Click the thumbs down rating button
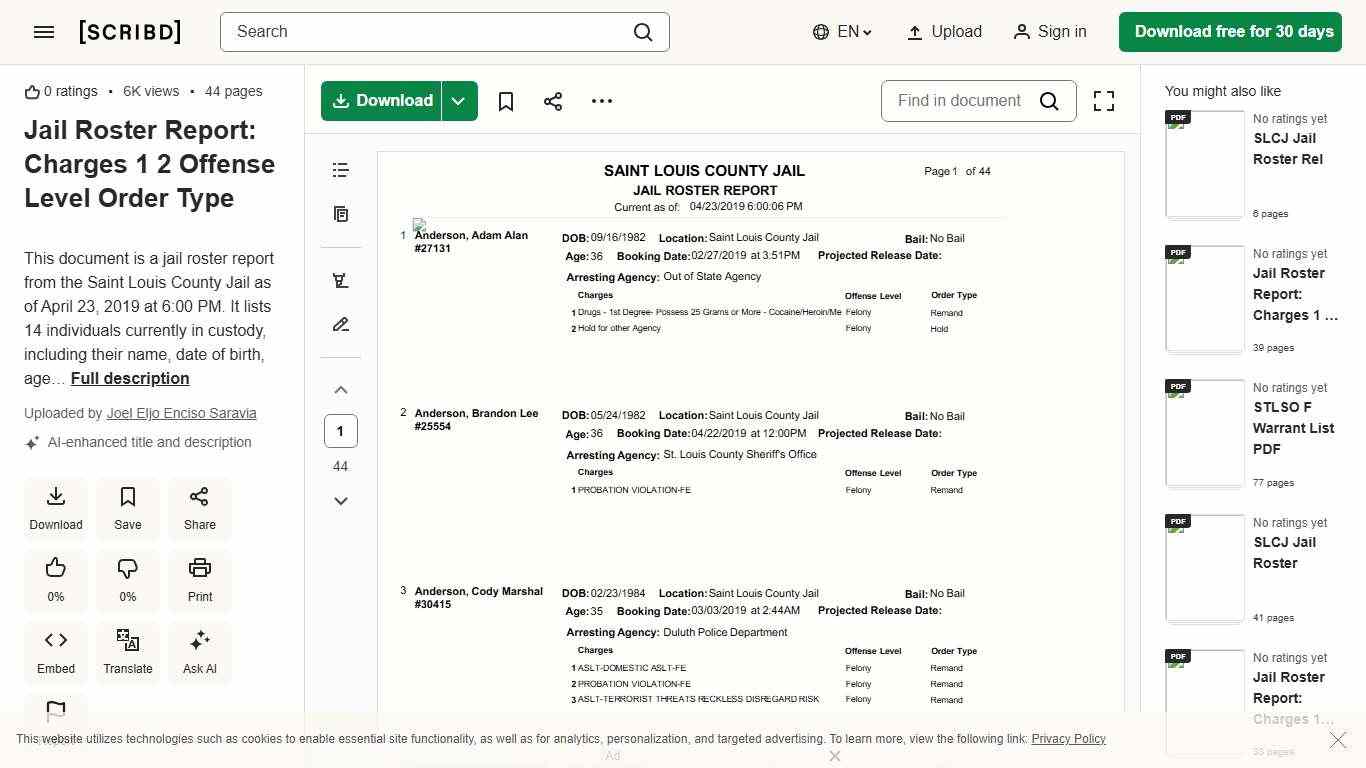Image resolution: width=1366 pixels, height=768 pixels. point(128,579)
